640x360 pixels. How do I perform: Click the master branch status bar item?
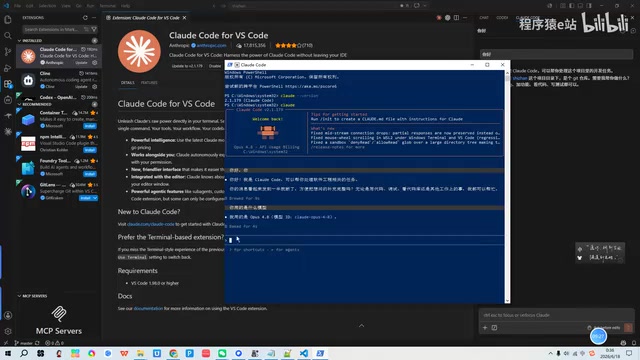click(23, 343)
